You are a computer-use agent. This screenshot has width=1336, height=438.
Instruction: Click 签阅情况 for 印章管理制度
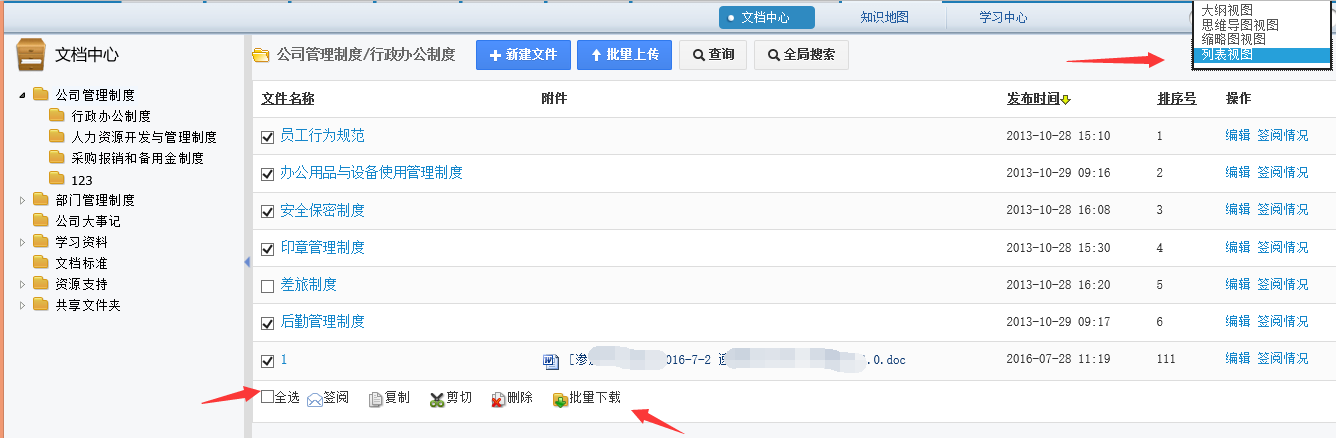1282,247
